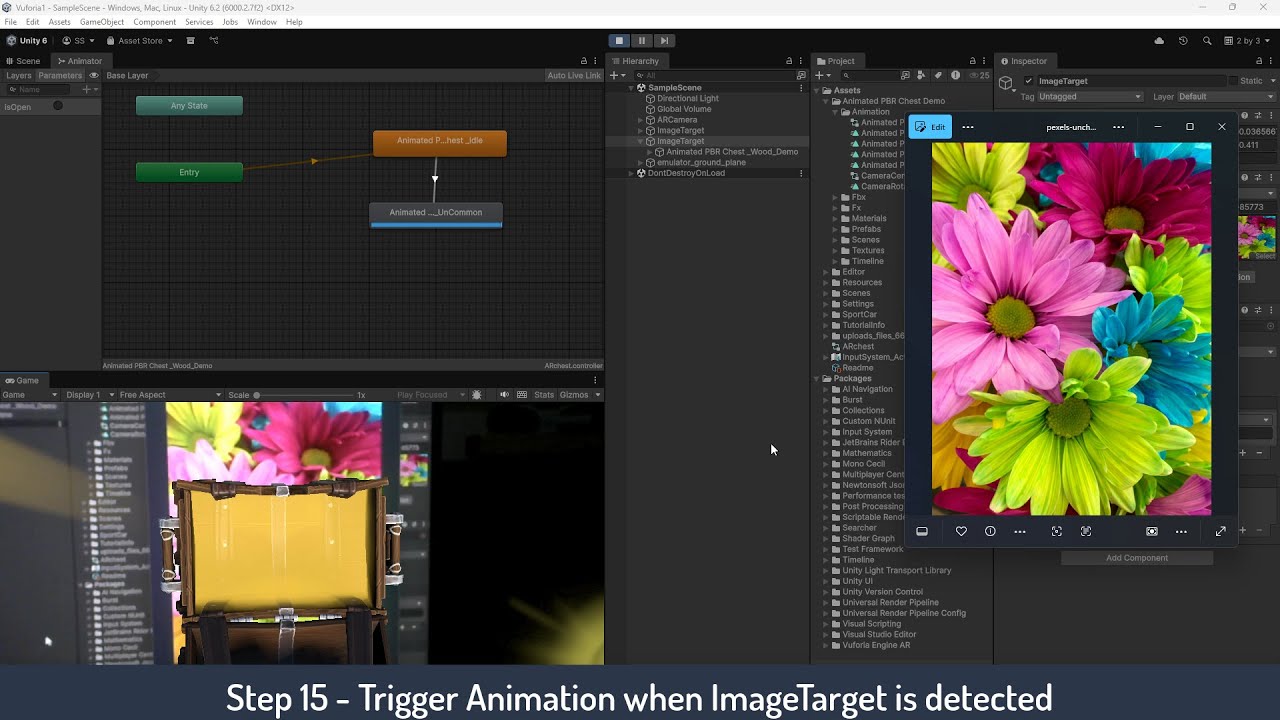
Task: Toggle the ImageTarget active checkbox in Inspector
Action: click(x=1029, y=81)
